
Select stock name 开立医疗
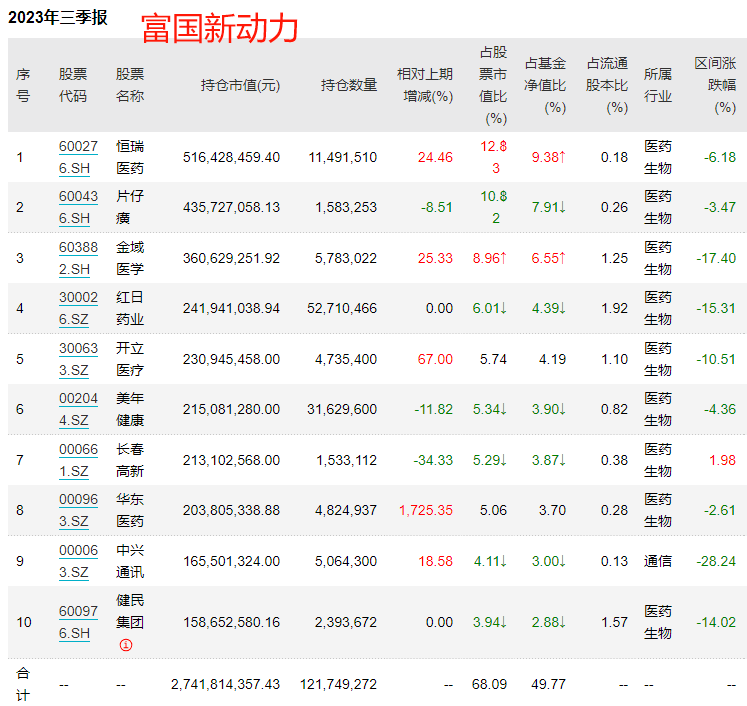point(130,359)
